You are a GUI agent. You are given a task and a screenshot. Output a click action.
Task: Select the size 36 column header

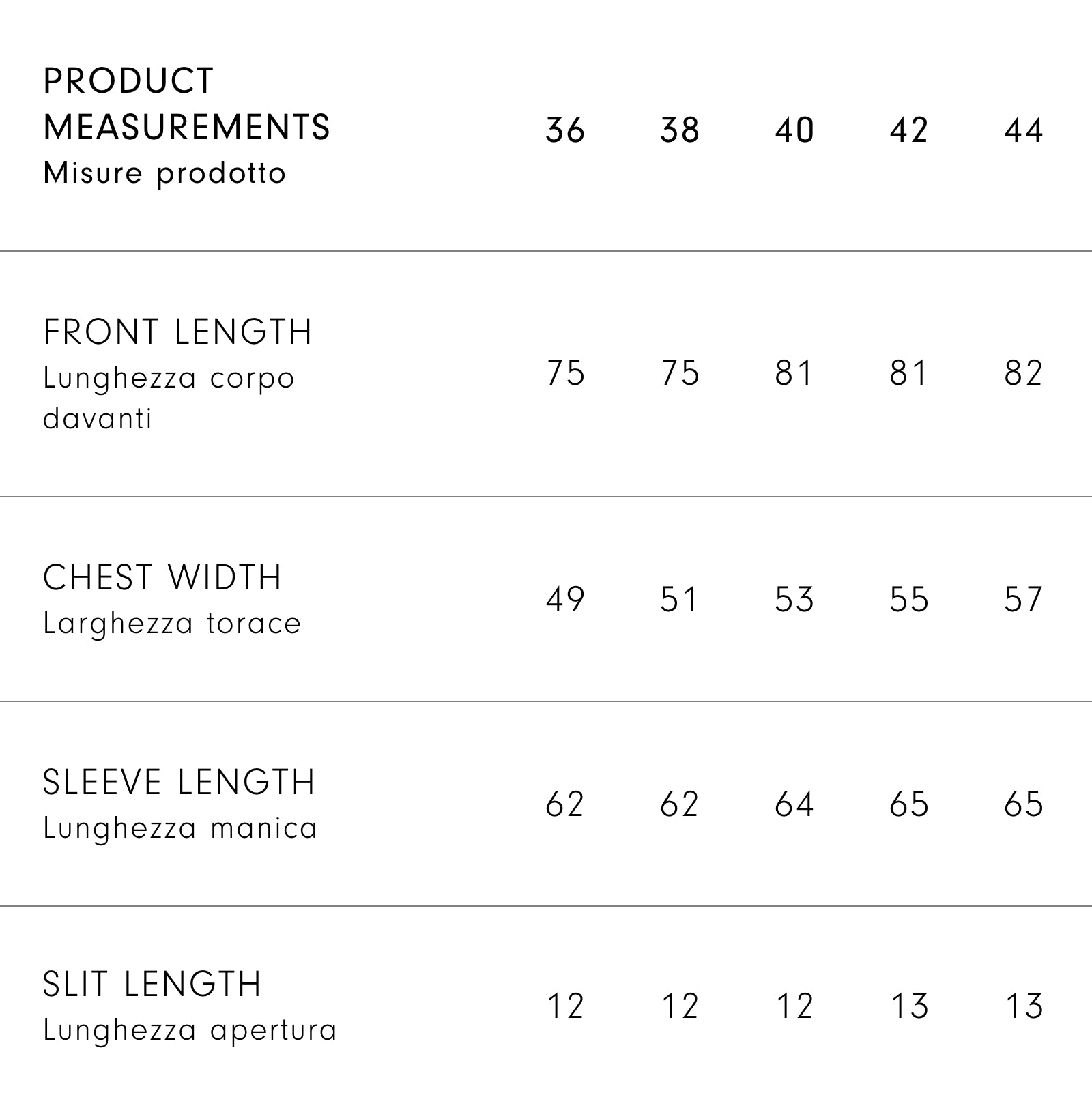tap(565, 130)
